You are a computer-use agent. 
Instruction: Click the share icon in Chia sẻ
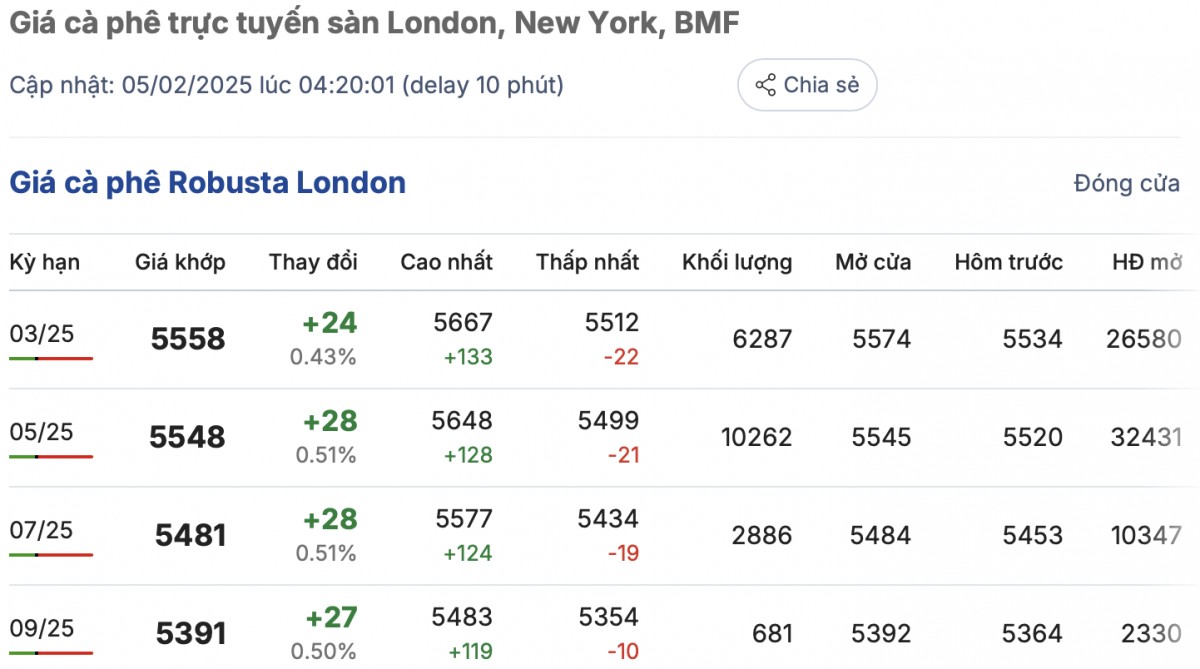pyautogui.click(x=766, y=85)
